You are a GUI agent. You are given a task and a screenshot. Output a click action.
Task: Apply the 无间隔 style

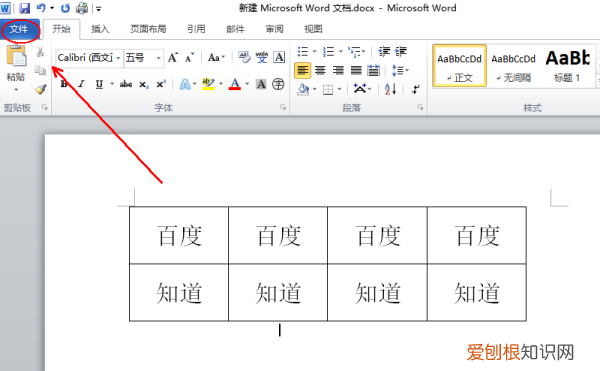(514, 66)
